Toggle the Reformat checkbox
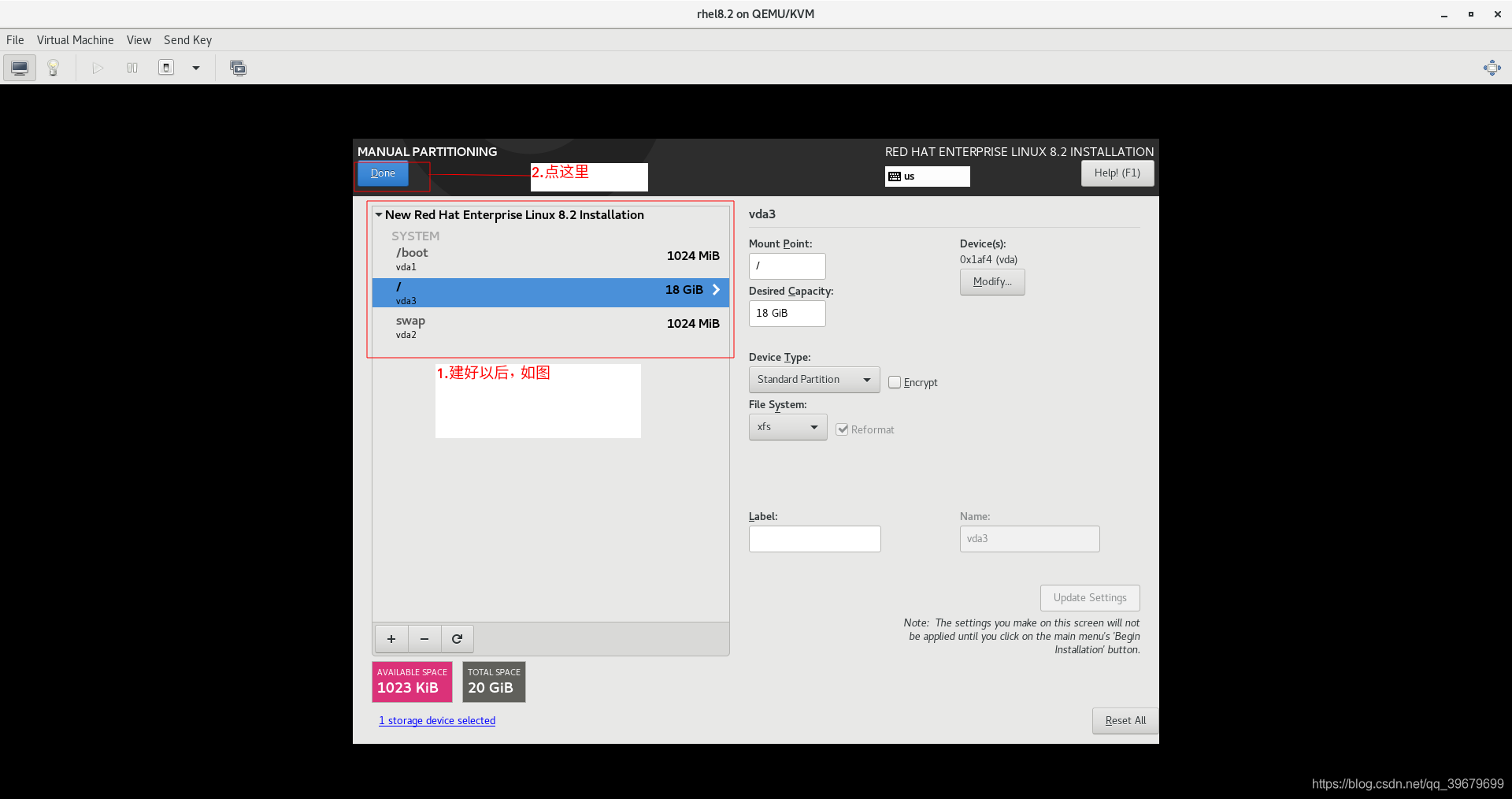This screenshot has height=799, width=1512. point(842,429)
